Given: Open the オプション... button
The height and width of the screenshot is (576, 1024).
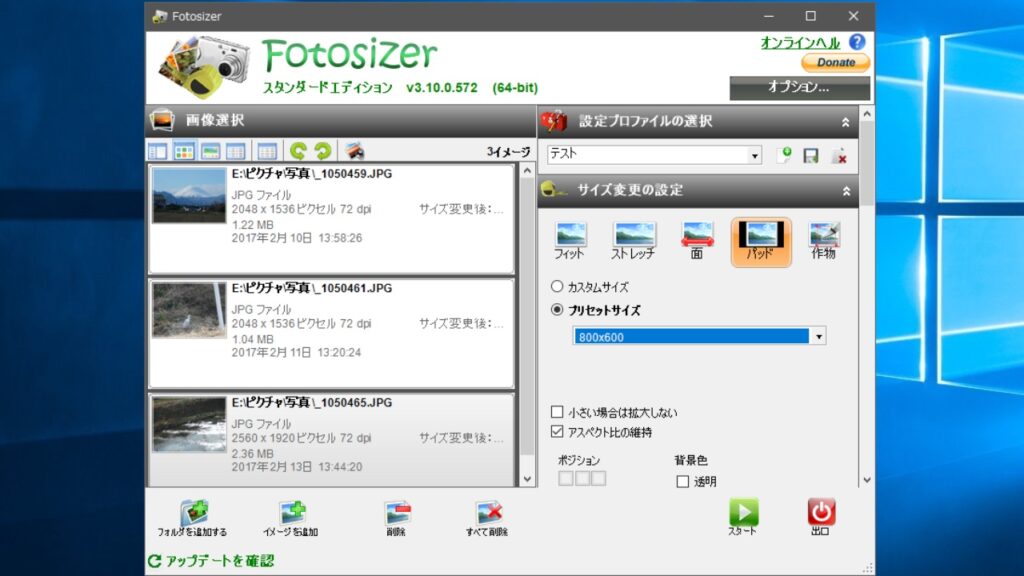Looking at the screenshot, I should click(x=799, y=88).
